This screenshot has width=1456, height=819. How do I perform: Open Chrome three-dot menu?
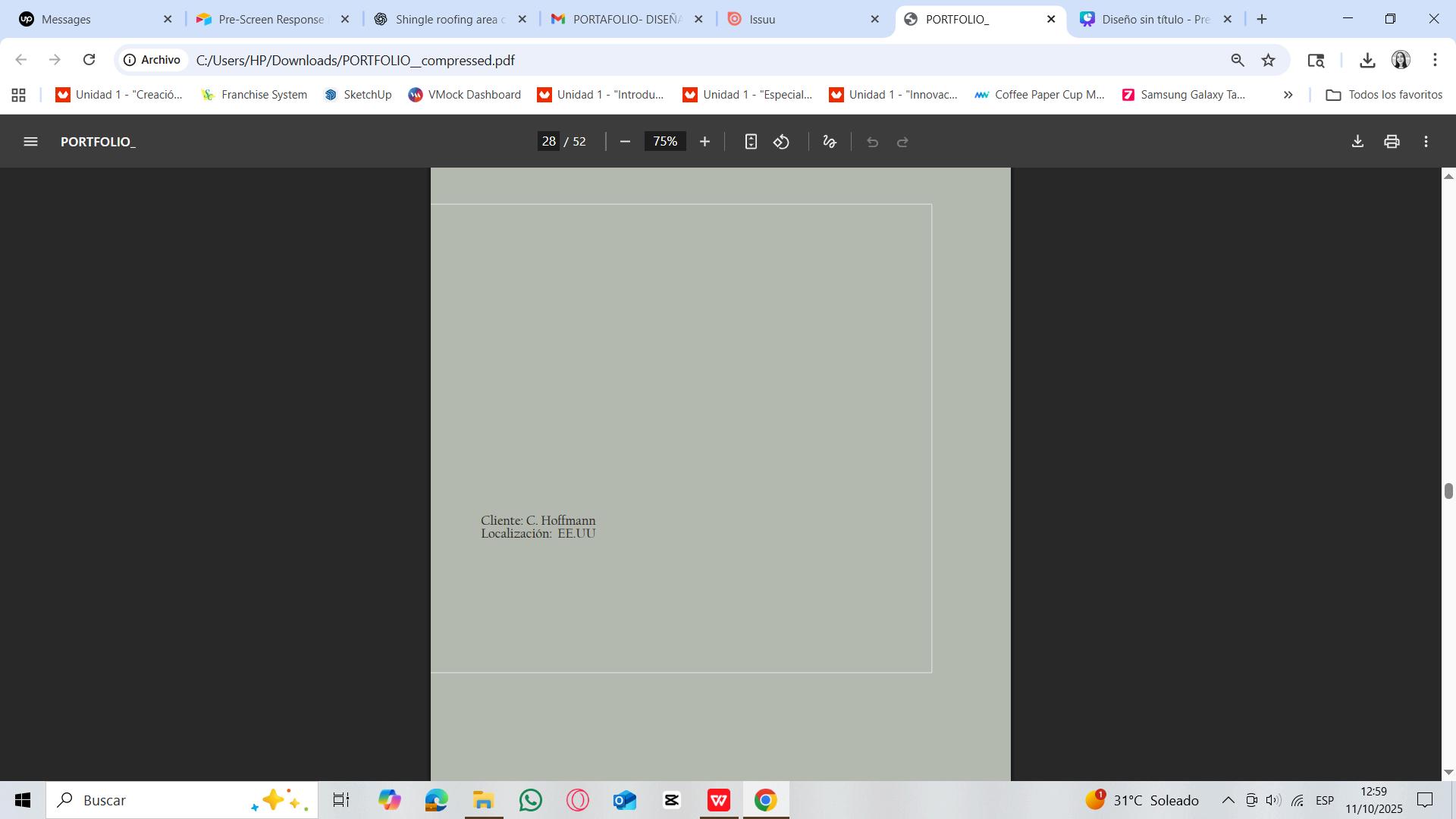pos(1435,60)
